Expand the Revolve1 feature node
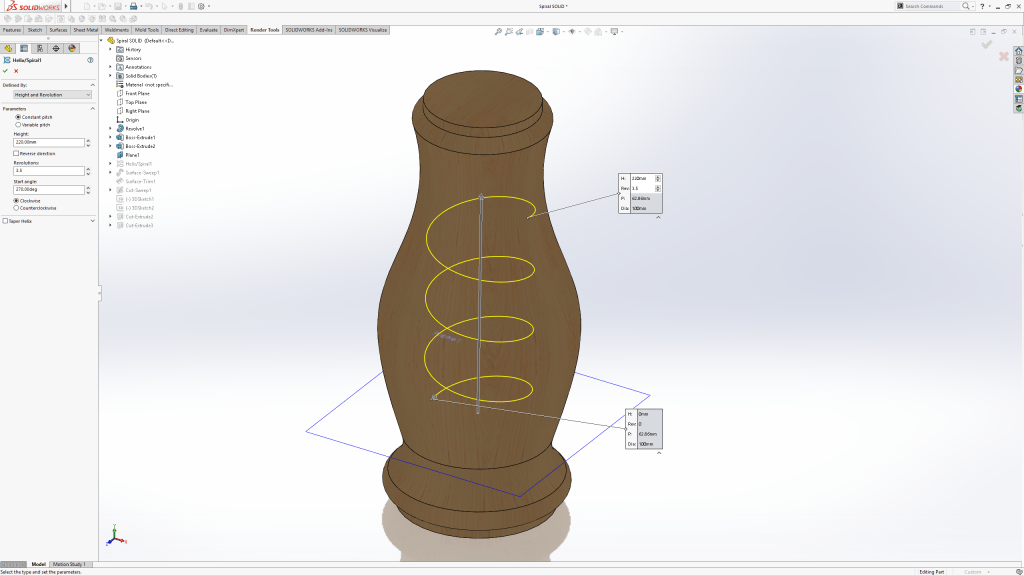The width and height of the screenshot is (1024, 576). tap(110, 128)
